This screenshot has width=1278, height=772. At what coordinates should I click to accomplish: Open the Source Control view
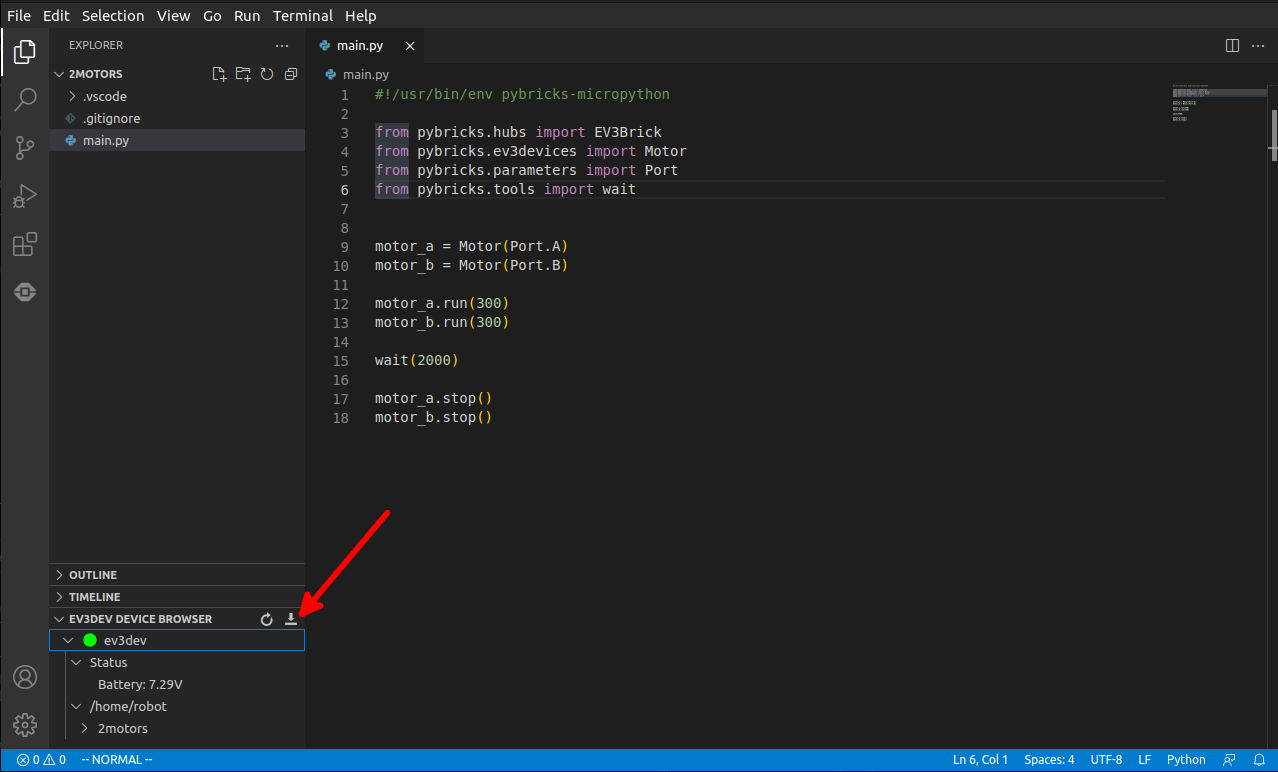tap(25, 148)
